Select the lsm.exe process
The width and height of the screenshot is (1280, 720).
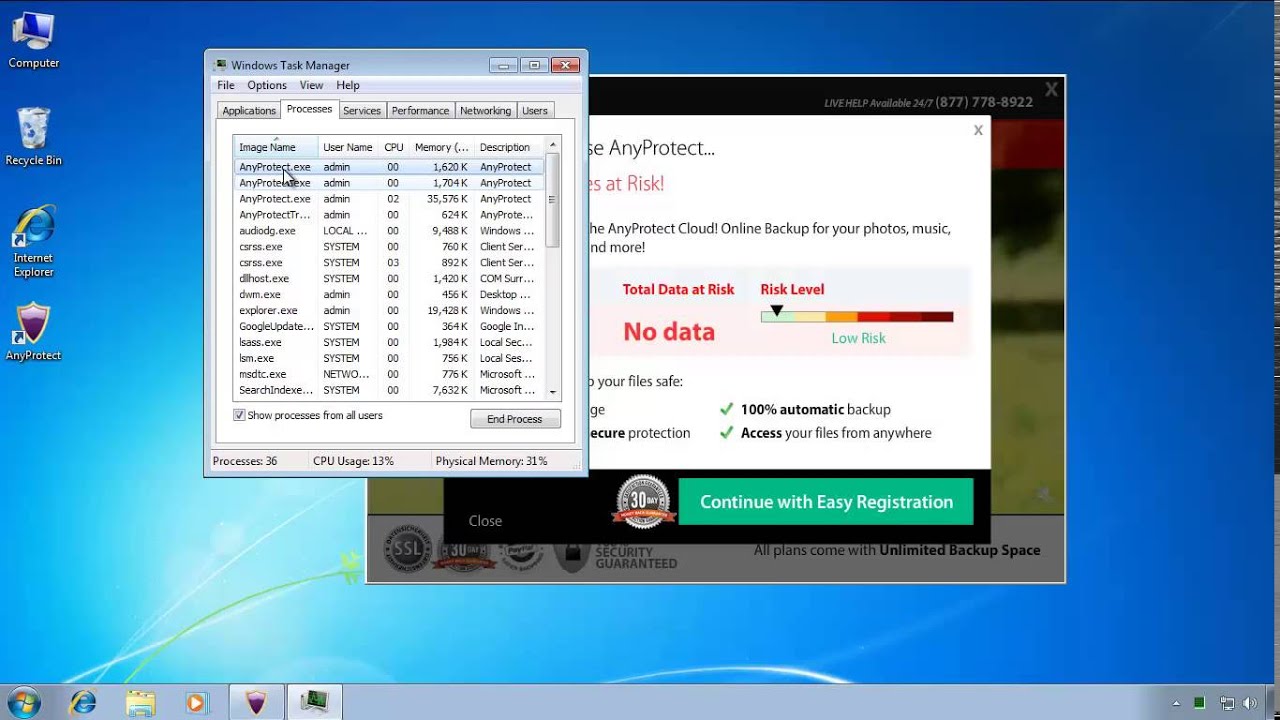(389, 358)
